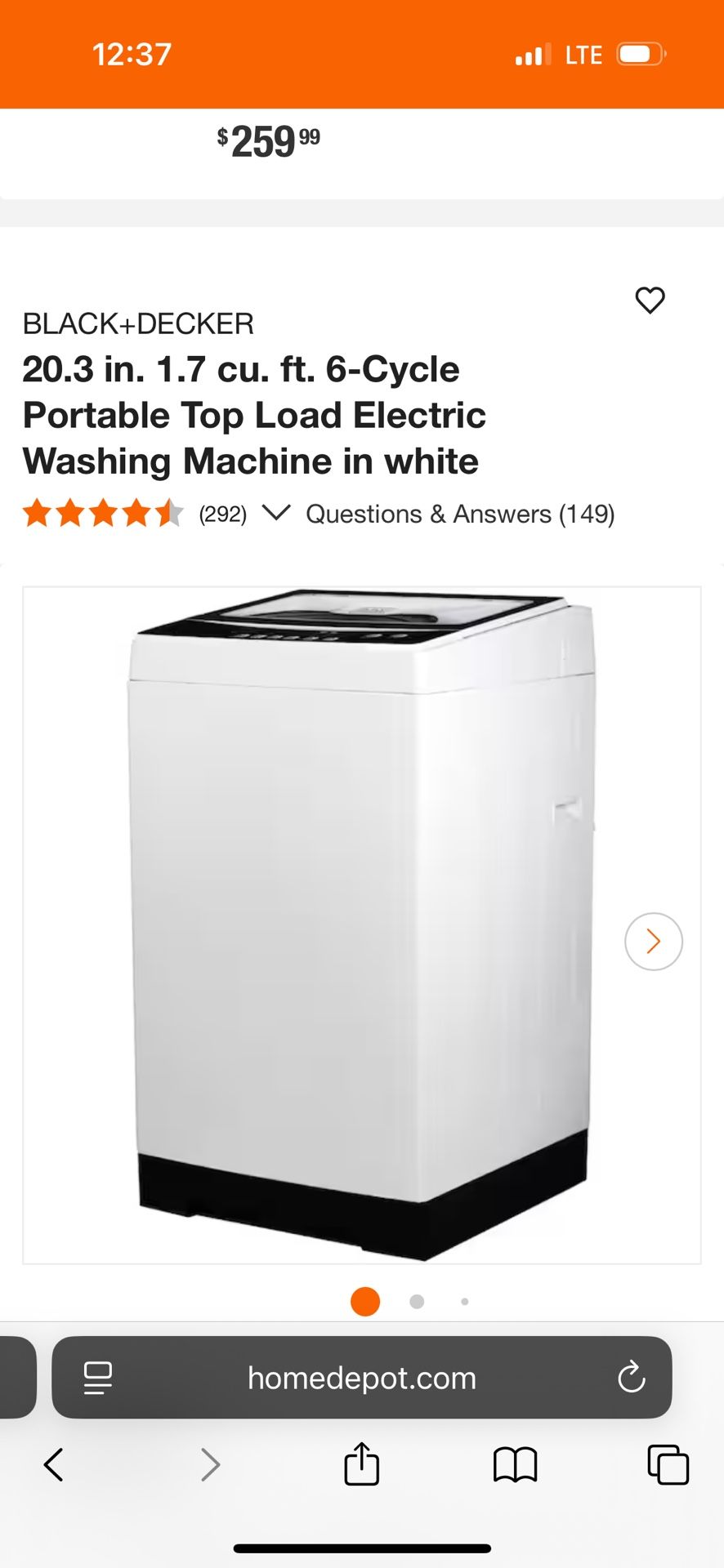Screen dimensions: 724x1568
Task: Tap the Safari back arrow
Action: click(54, 1464)
